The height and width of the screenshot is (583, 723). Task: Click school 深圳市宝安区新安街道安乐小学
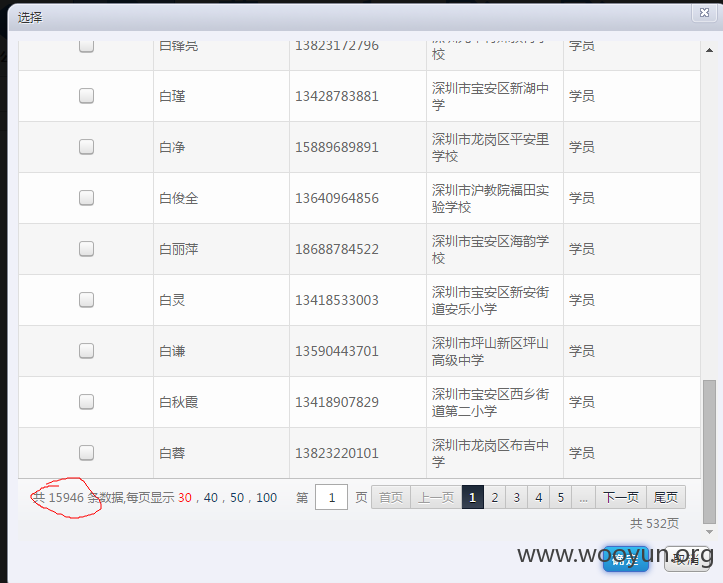[490, 300]
